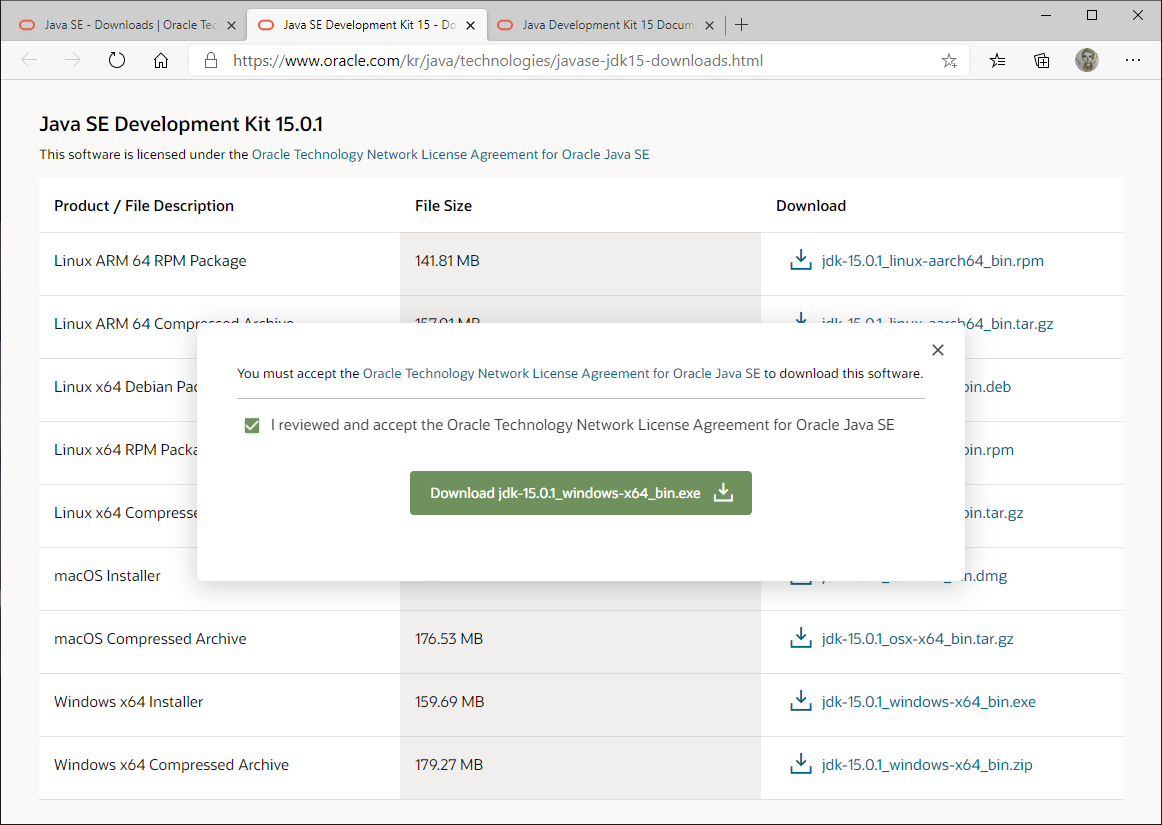Click download icon for windows-x64_bin.zip

point(800,764)
